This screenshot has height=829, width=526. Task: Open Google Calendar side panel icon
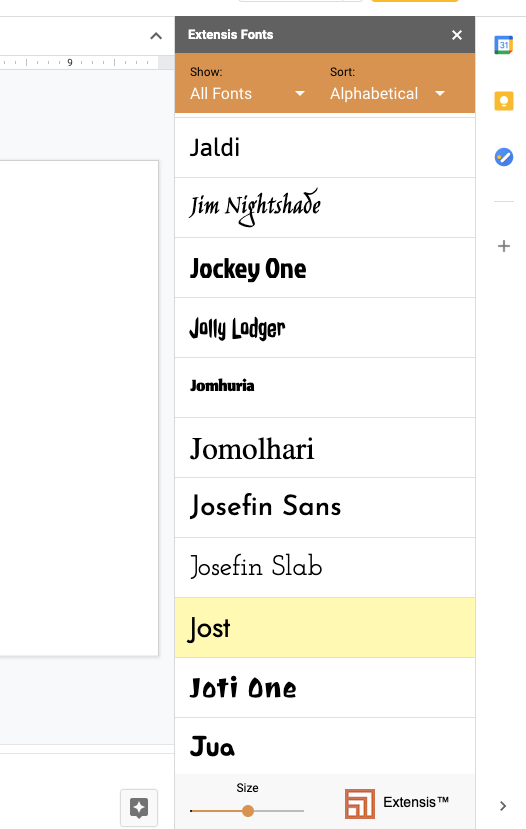503,45
